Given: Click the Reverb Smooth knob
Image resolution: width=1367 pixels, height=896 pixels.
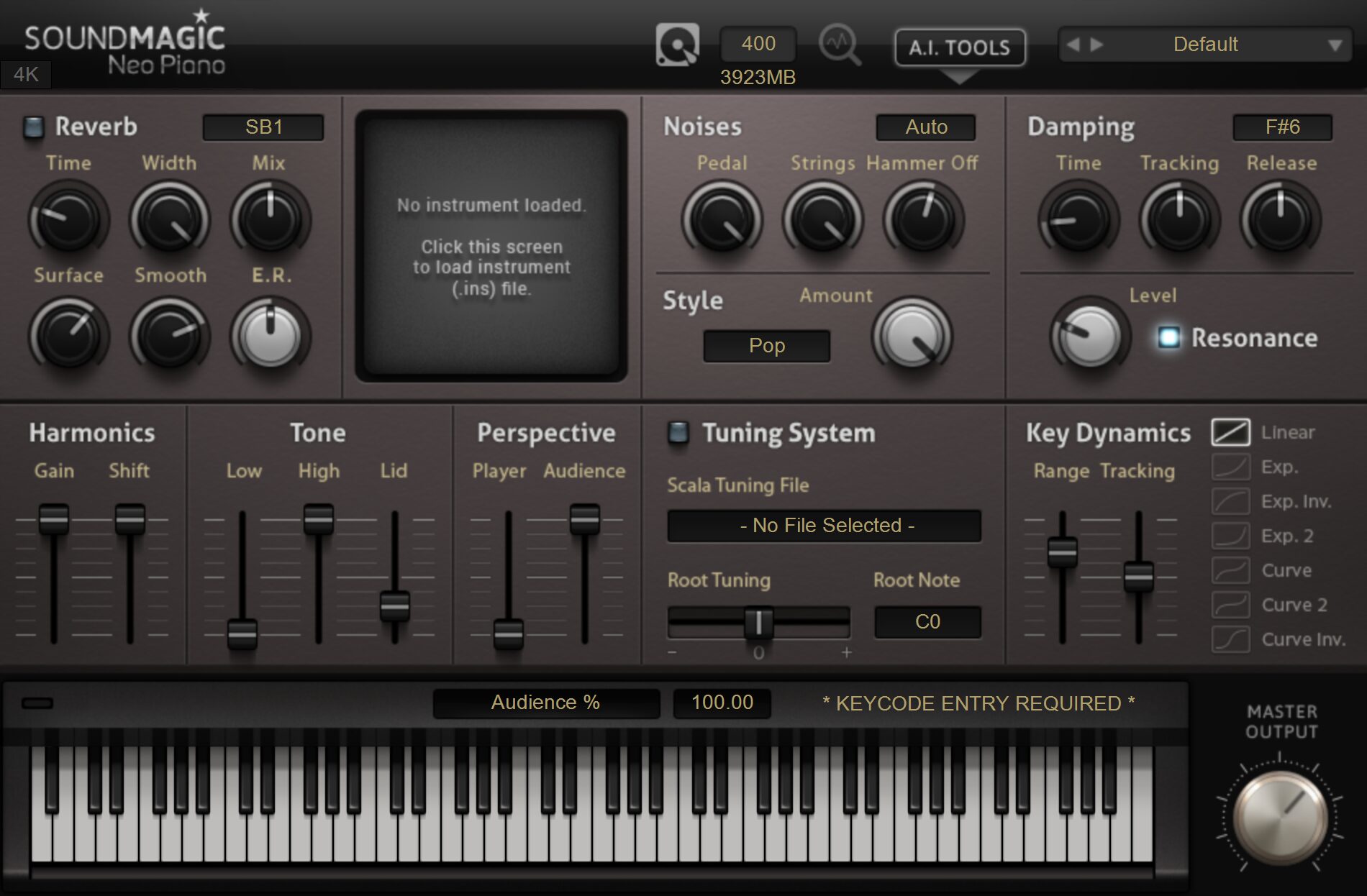Looking at the screenshot, I should 169,335.
